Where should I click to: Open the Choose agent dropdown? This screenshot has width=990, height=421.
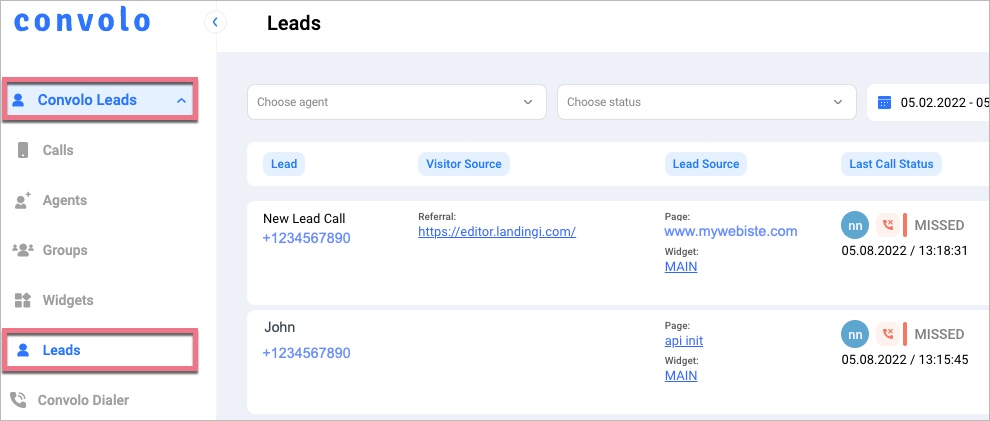point(396,102)
